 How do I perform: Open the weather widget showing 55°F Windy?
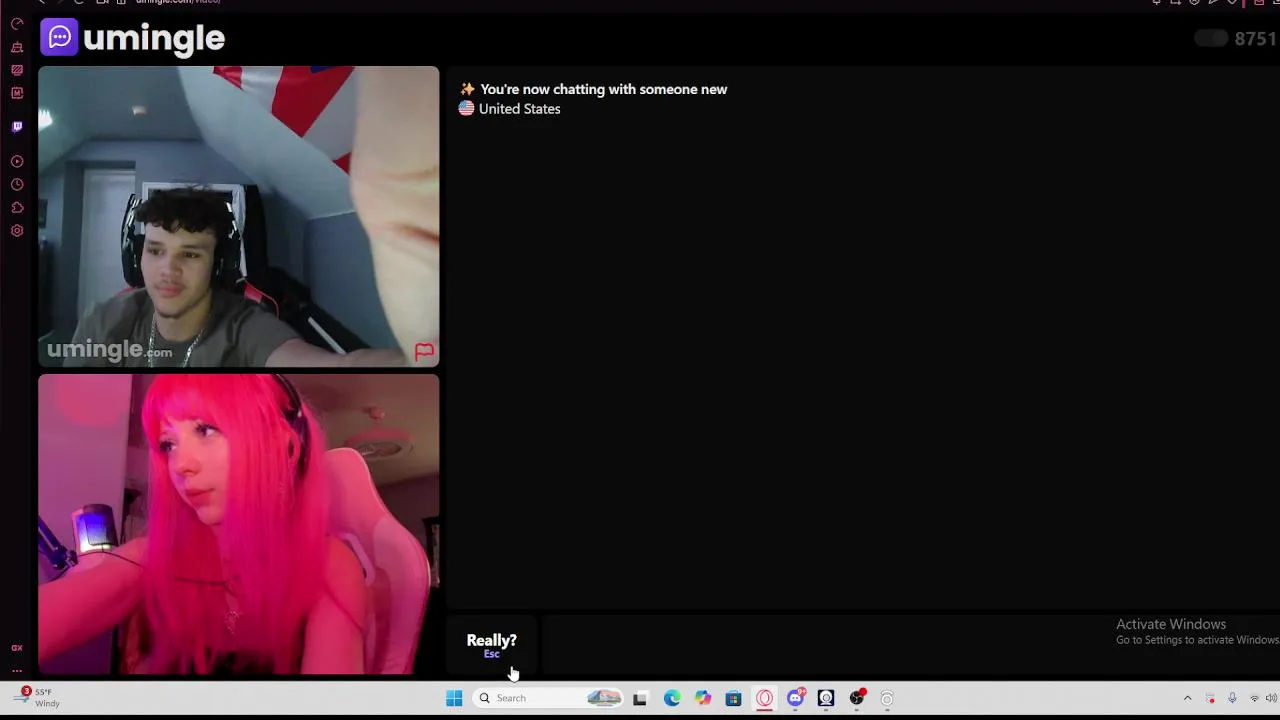coord(36,698)
